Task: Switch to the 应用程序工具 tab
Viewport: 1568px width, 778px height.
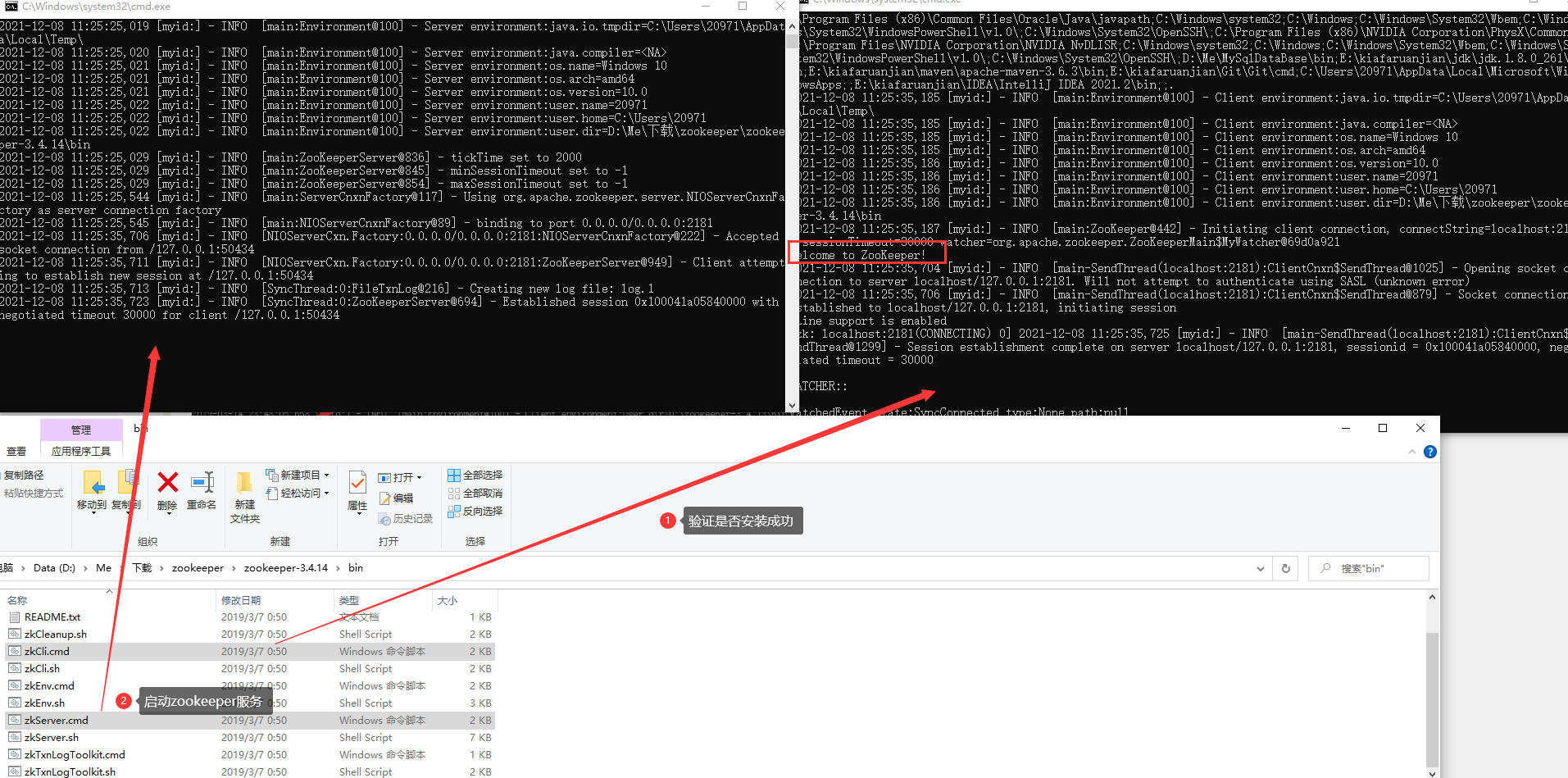Action: click(81, 450)
